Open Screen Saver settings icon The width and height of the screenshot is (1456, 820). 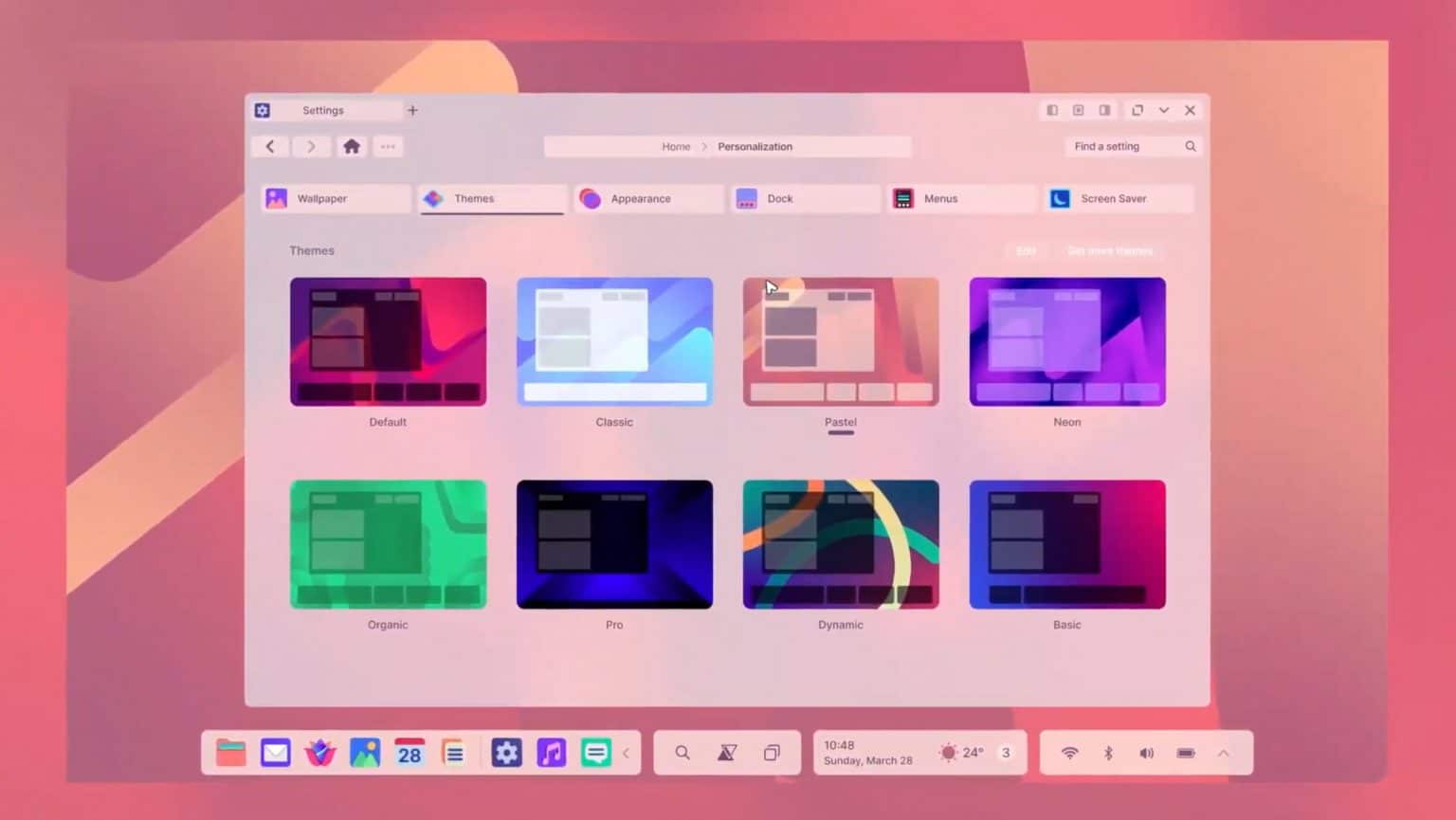(x=1059, y=198)
